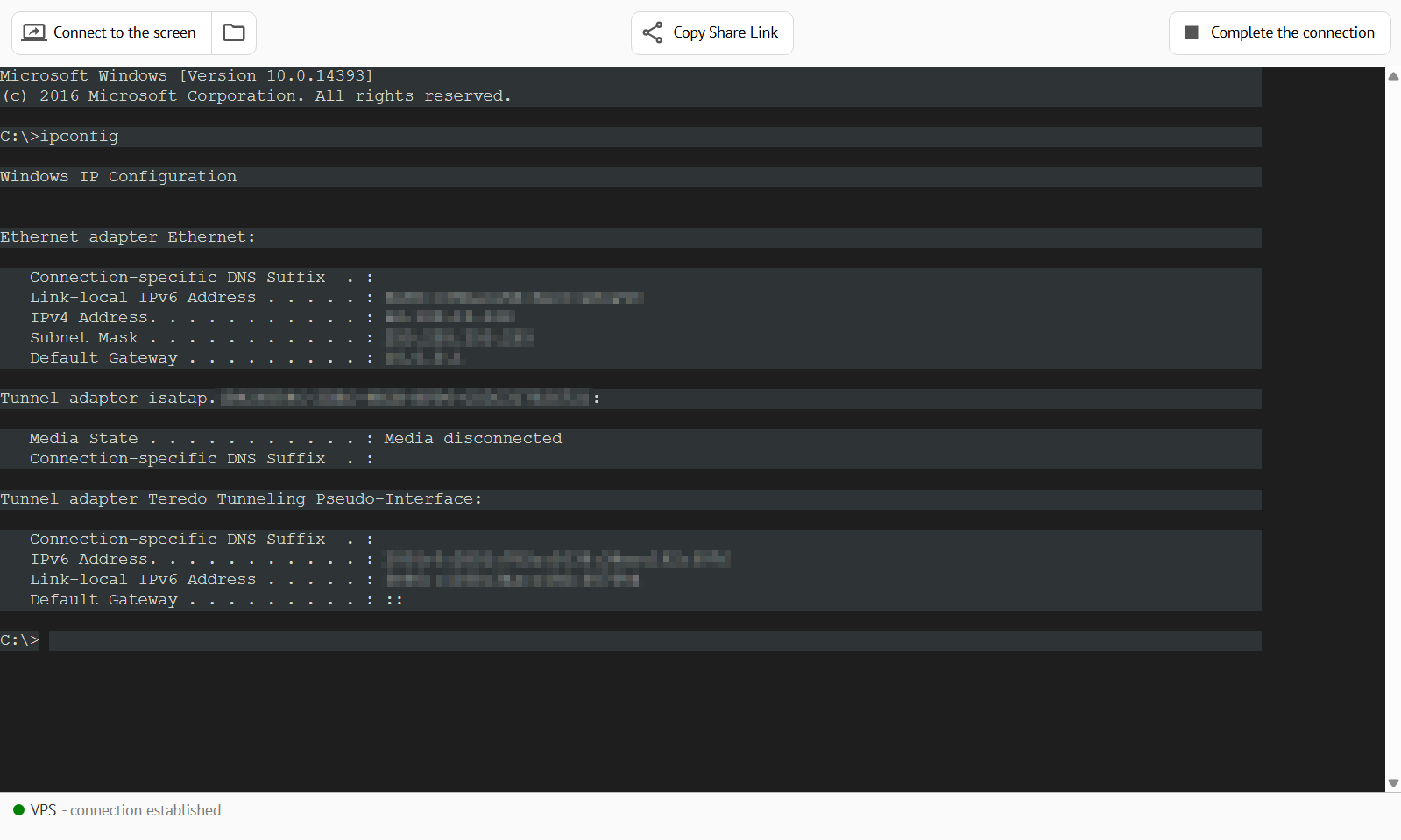This screenshot has width=1401, height=840.
Task: Click the terminal scrollbar down arrow
Action: point(1393,783)
